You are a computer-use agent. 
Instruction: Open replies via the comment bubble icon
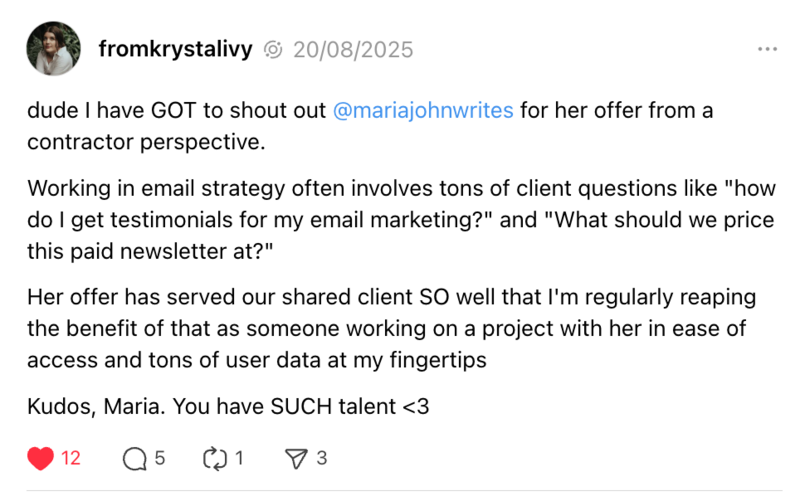coord(134,459)
